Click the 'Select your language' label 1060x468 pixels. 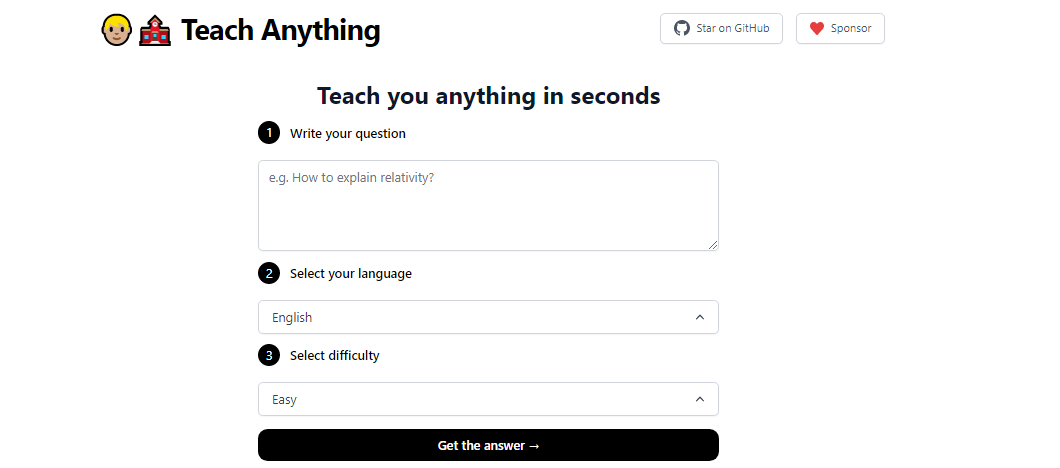(x=351, y=273)
